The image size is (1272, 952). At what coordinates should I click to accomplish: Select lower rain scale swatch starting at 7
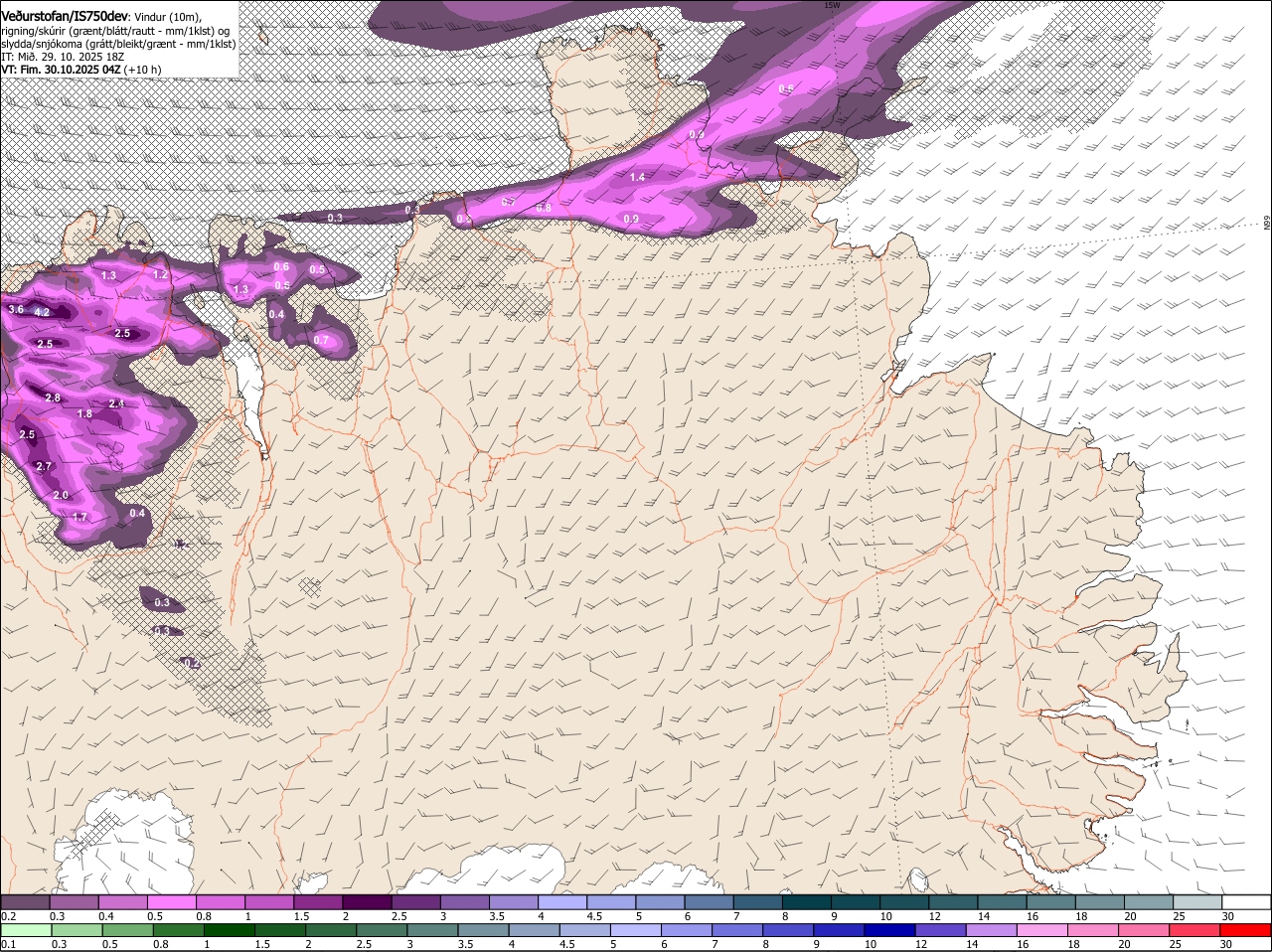(x=737, y=930)
